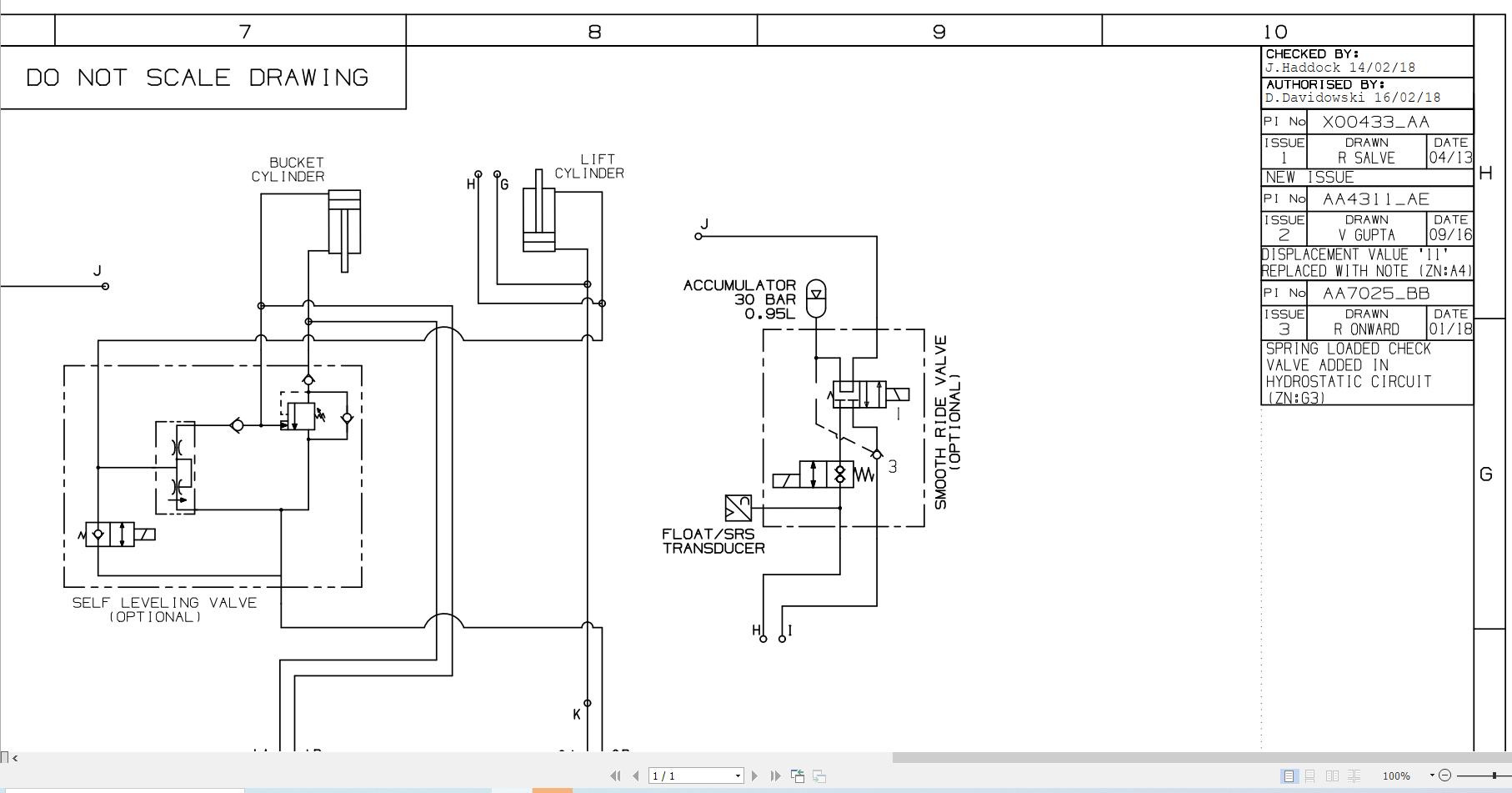Open the zoom level dropdown arrow
The width and height of the screenshot is (1512, 793).
click(1432, 775)
